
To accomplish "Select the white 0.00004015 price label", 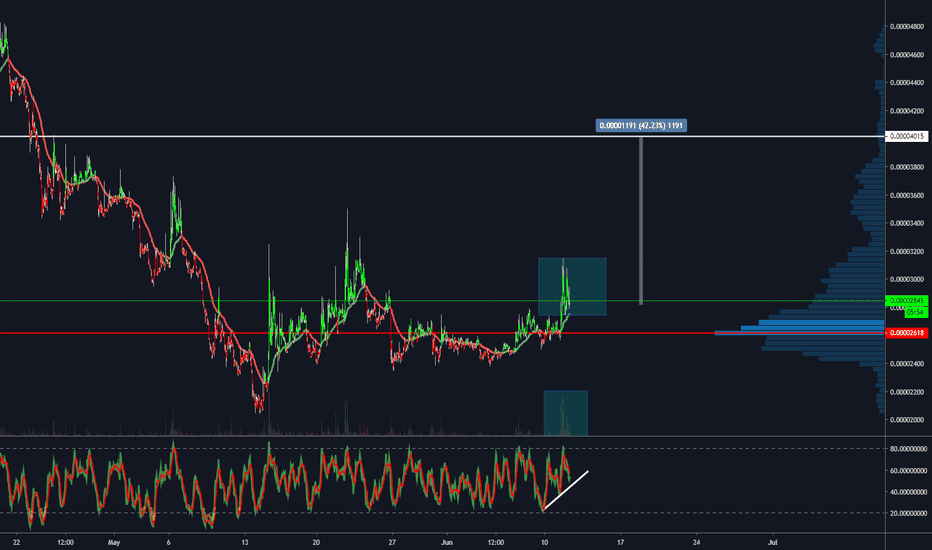I will coord(906,136).
